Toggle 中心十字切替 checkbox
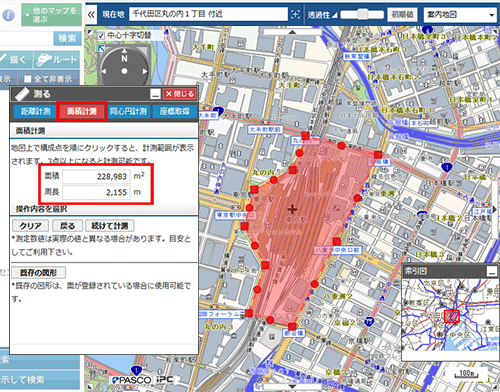This screenshot has width=500, height=392. point(102,35)
